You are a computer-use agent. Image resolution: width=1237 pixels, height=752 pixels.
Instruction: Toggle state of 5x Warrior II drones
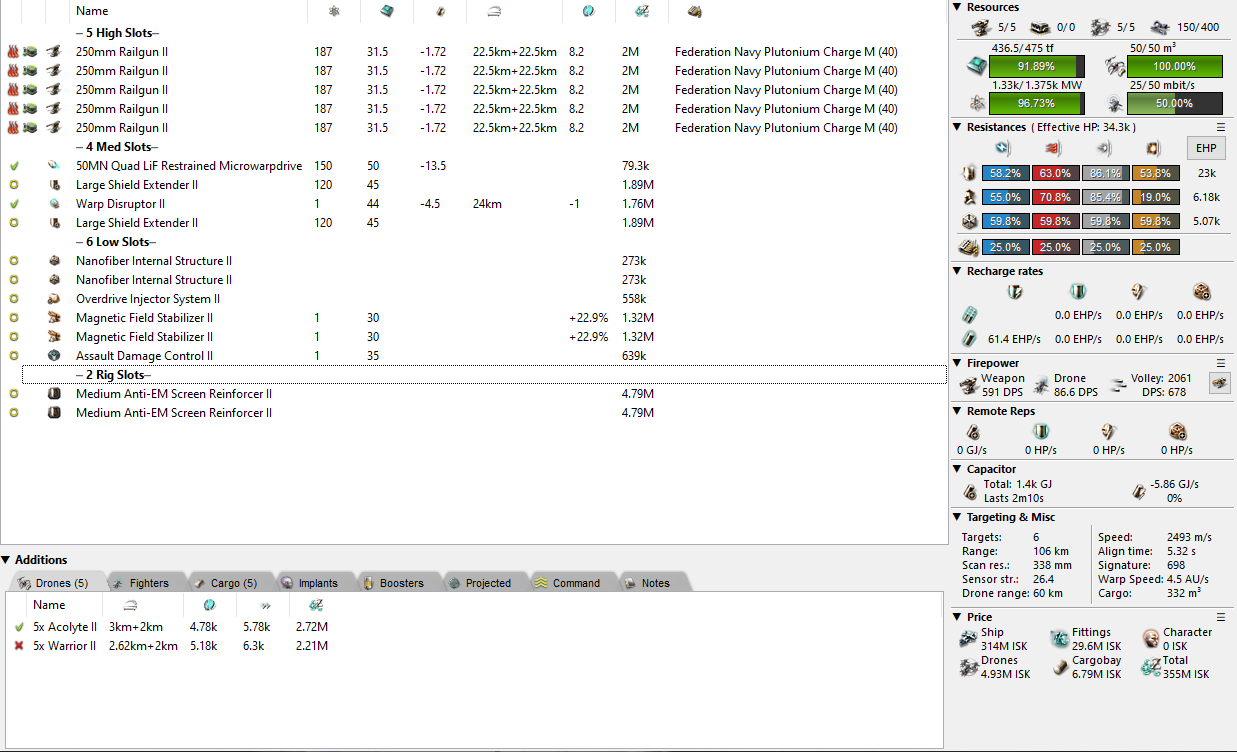click(x=18, y=646)
